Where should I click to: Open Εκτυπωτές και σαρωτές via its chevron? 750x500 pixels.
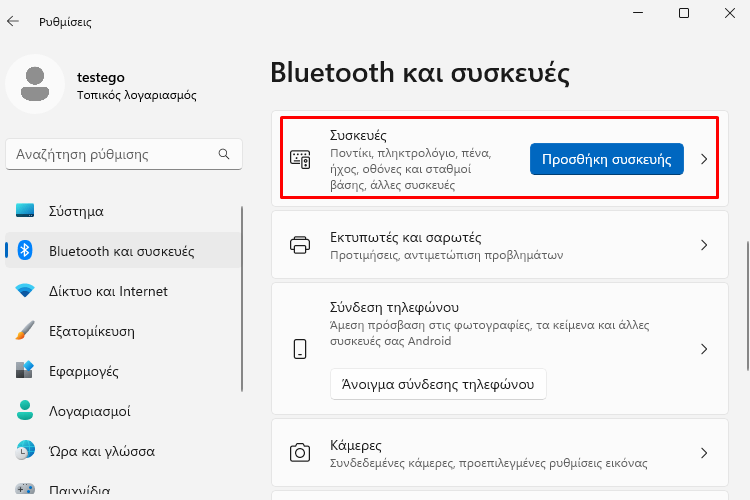pyautogui.click(x=704, y=245)
